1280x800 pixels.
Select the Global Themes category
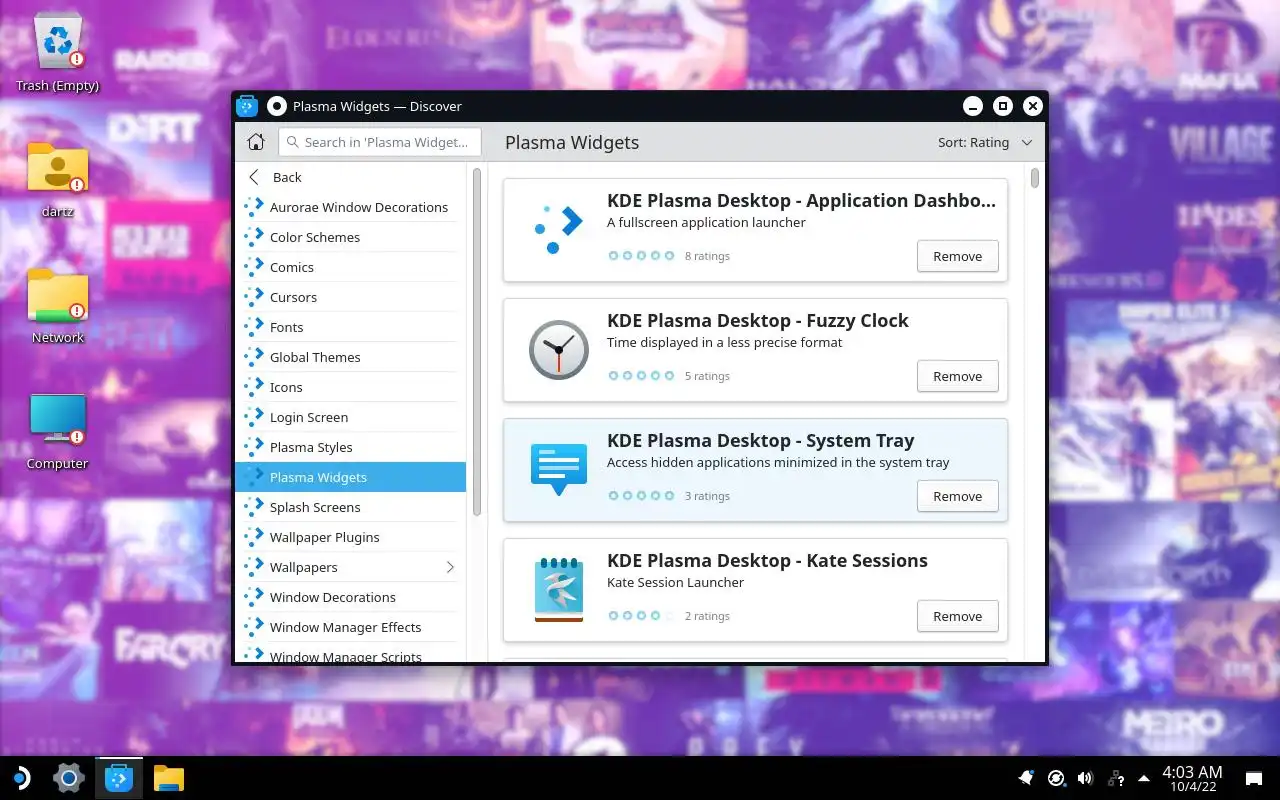350,357
